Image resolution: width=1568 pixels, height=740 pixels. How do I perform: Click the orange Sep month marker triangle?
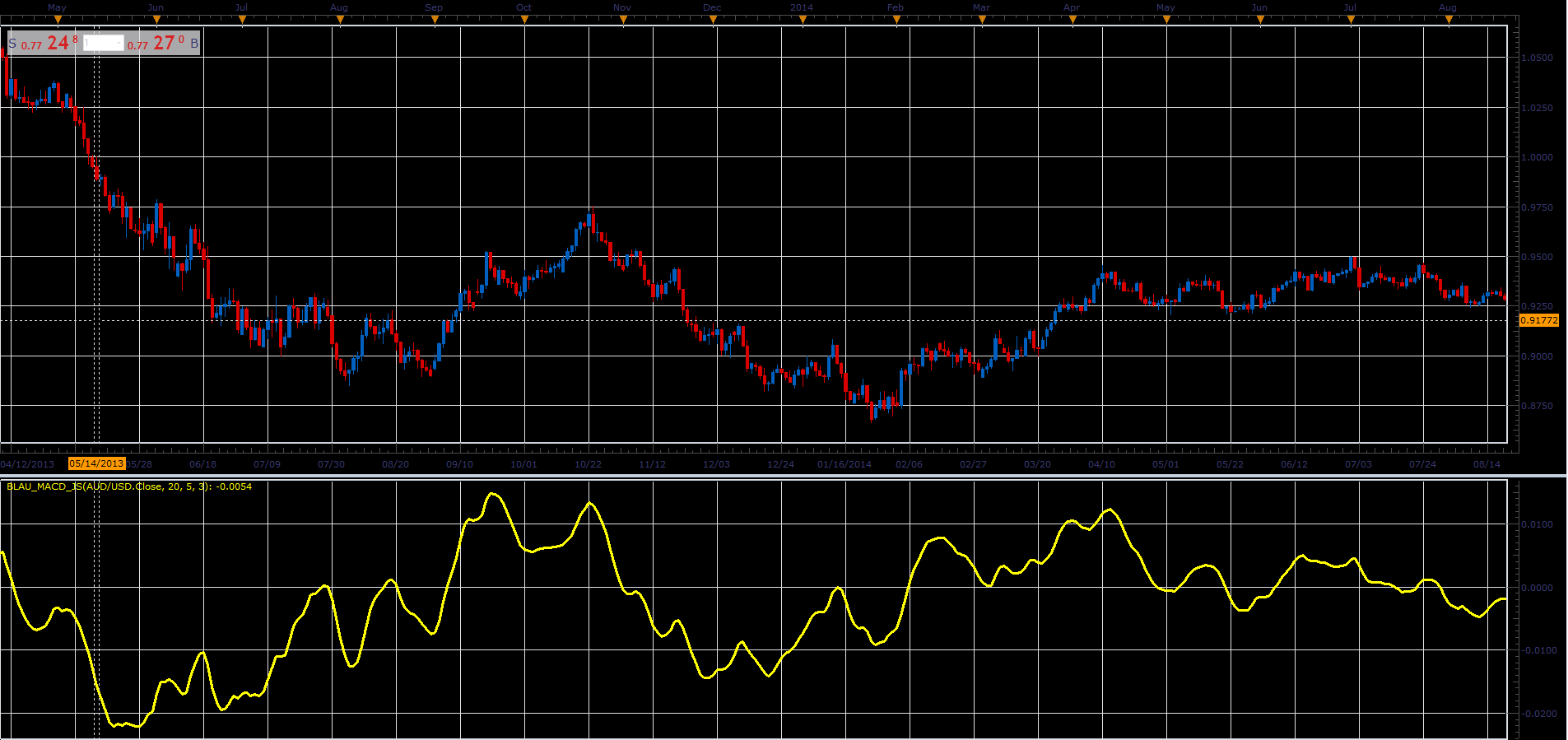pos(435,21)
